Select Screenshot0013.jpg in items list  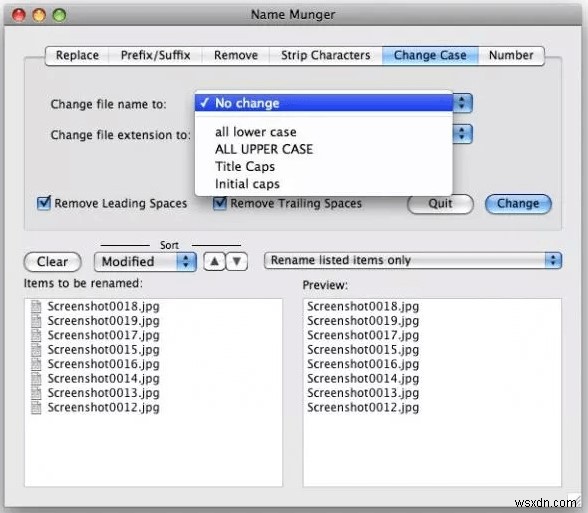click(104, 393)
